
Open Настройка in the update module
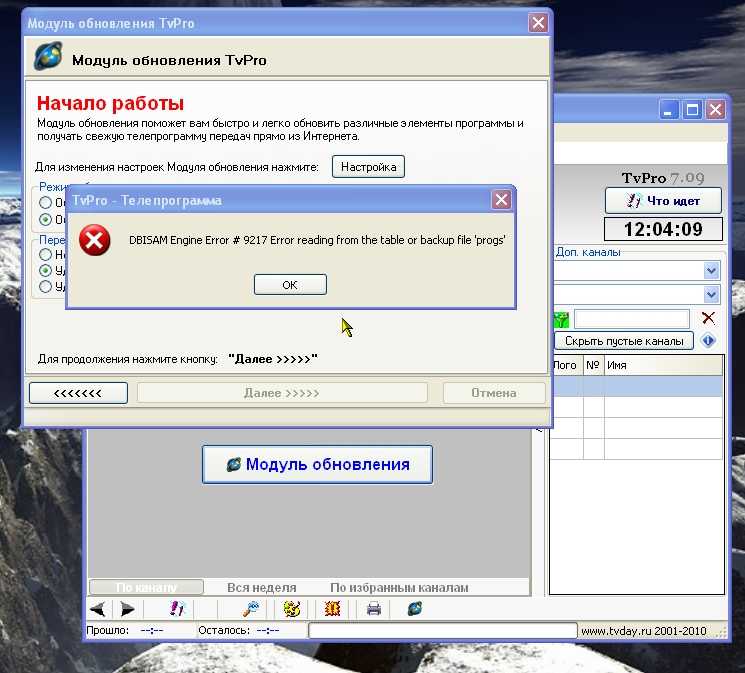click(x=368, y=167)
